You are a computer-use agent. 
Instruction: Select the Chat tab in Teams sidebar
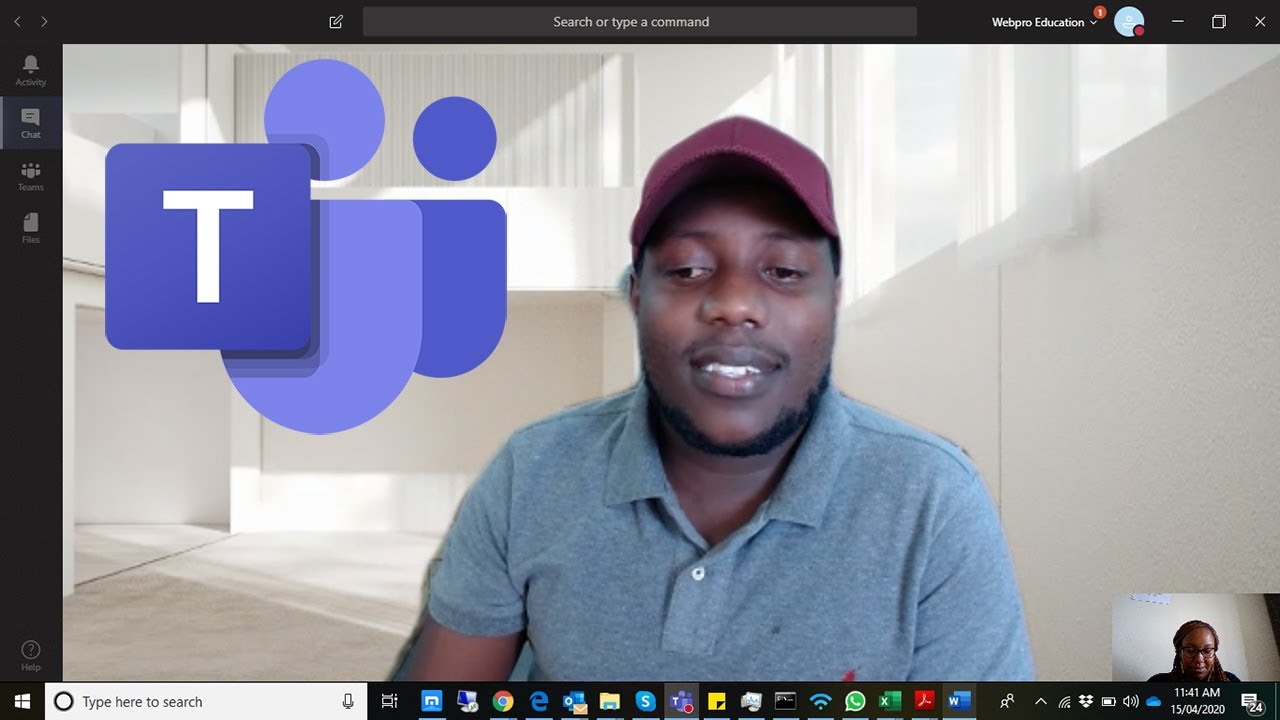click(x=31, y=123)
